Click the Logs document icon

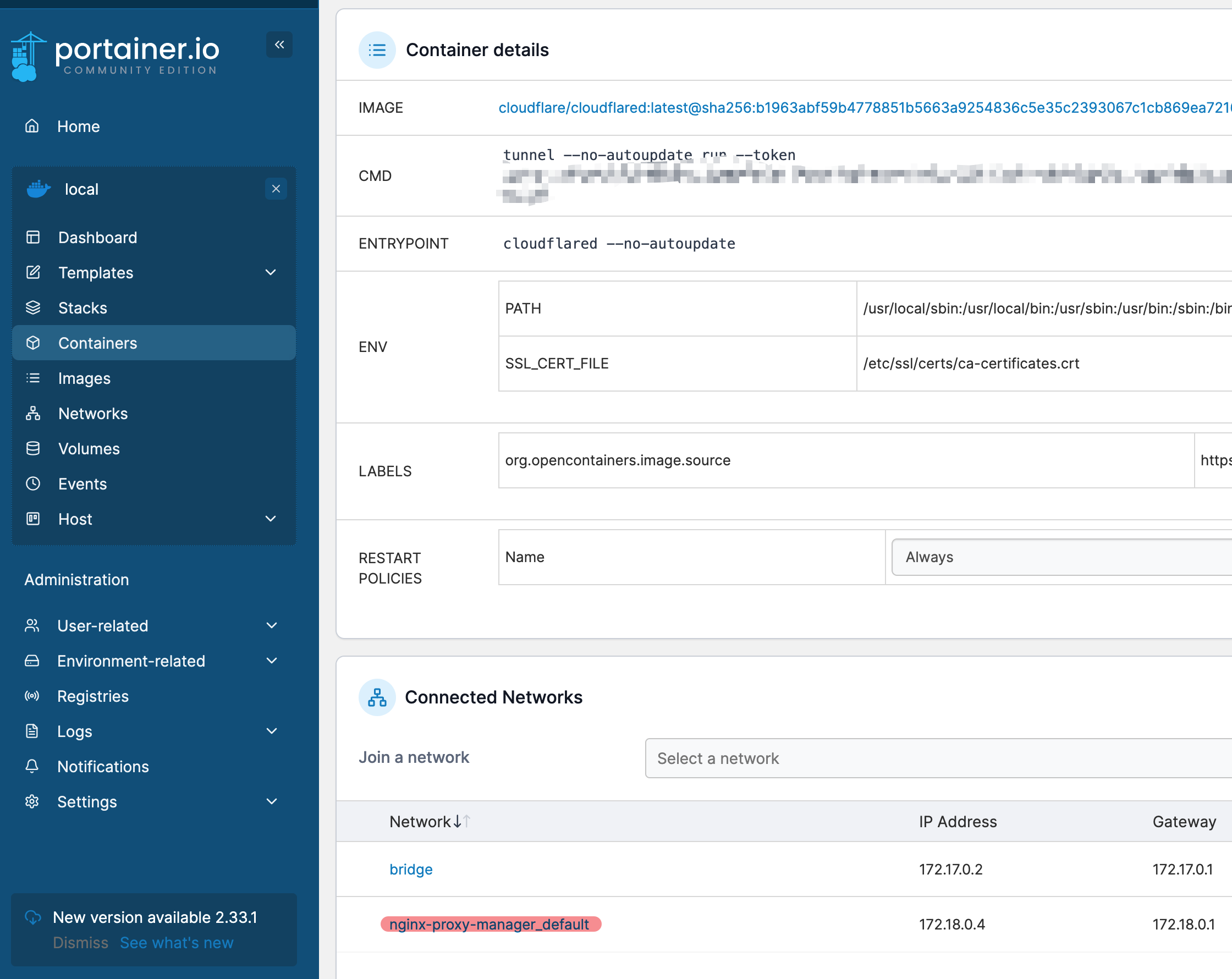(32, 731)
